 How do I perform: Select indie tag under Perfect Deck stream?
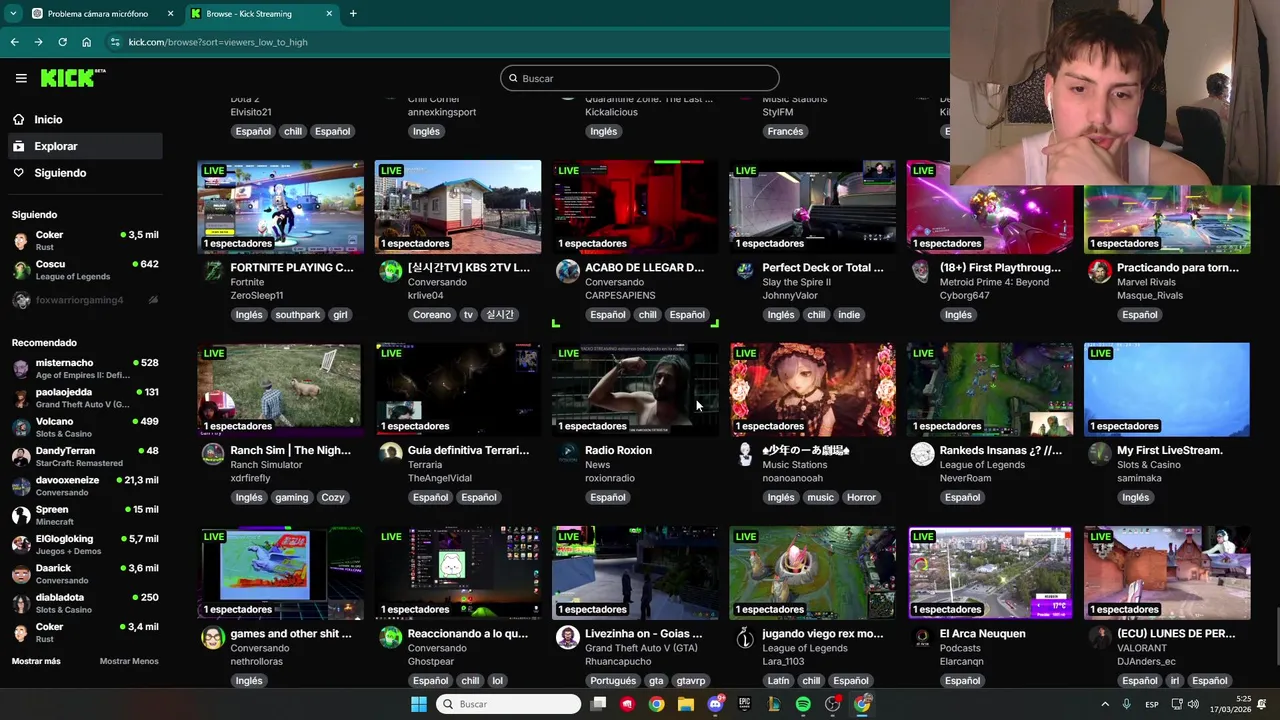[849, 314]
